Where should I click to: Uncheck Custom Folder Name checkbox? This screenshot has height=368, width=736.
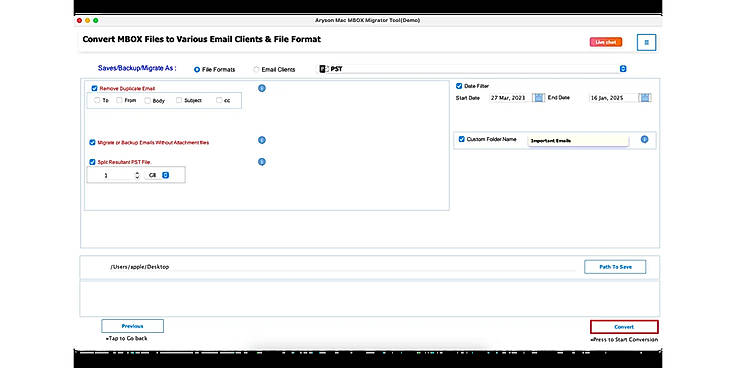[461, 139]
